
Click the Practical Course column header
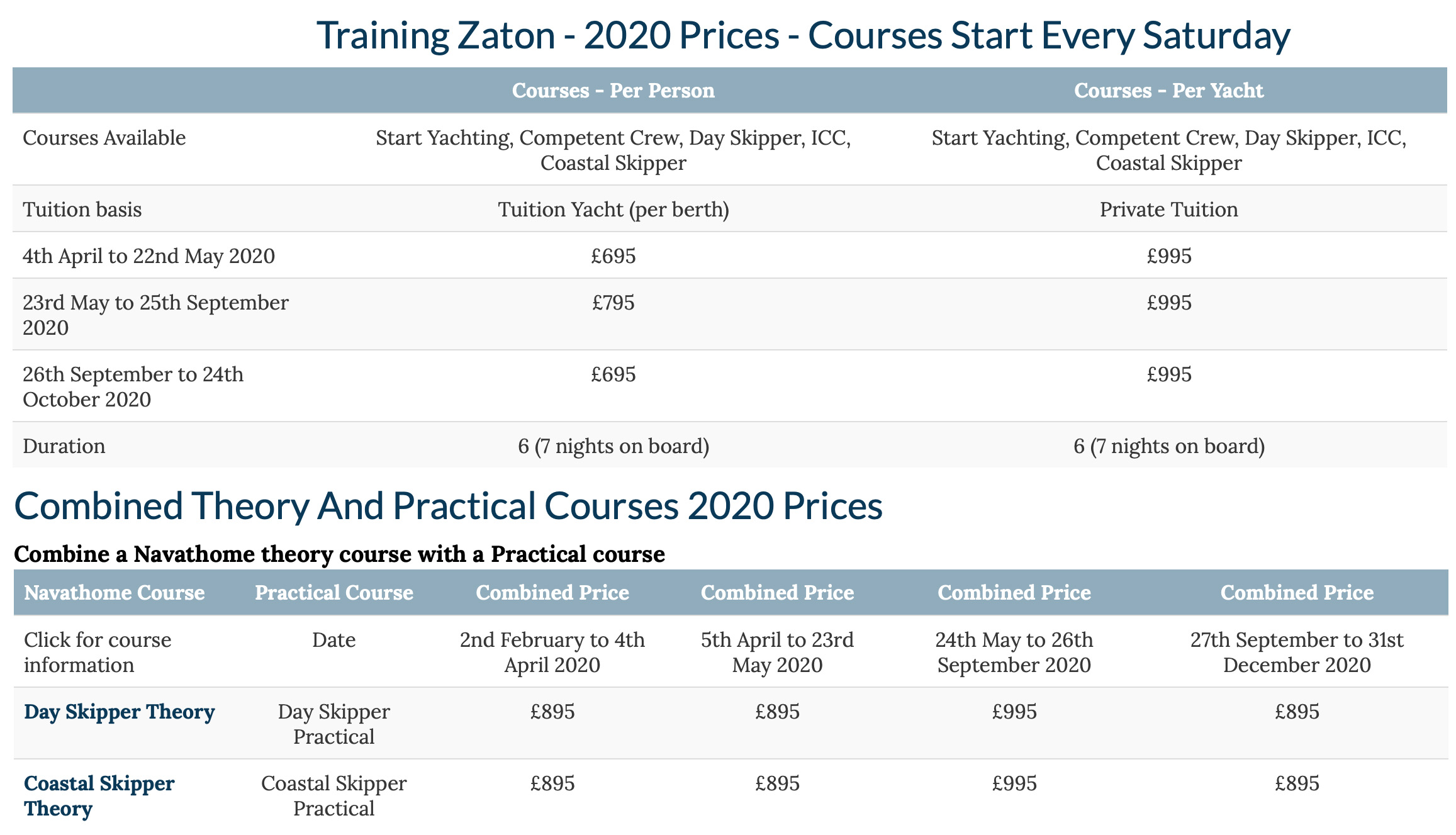[x=334, y=593]
